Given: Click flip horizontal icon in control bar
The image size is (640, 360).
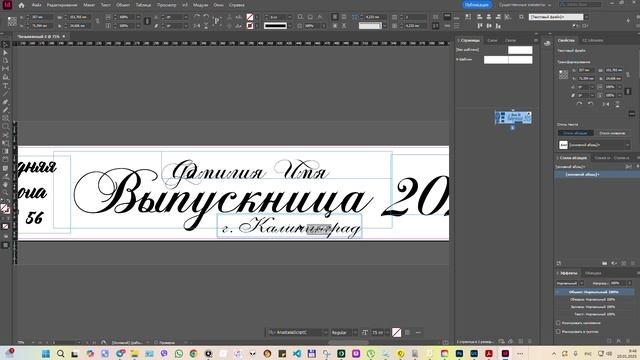Looking at the screenshot, I should (197, 26).
